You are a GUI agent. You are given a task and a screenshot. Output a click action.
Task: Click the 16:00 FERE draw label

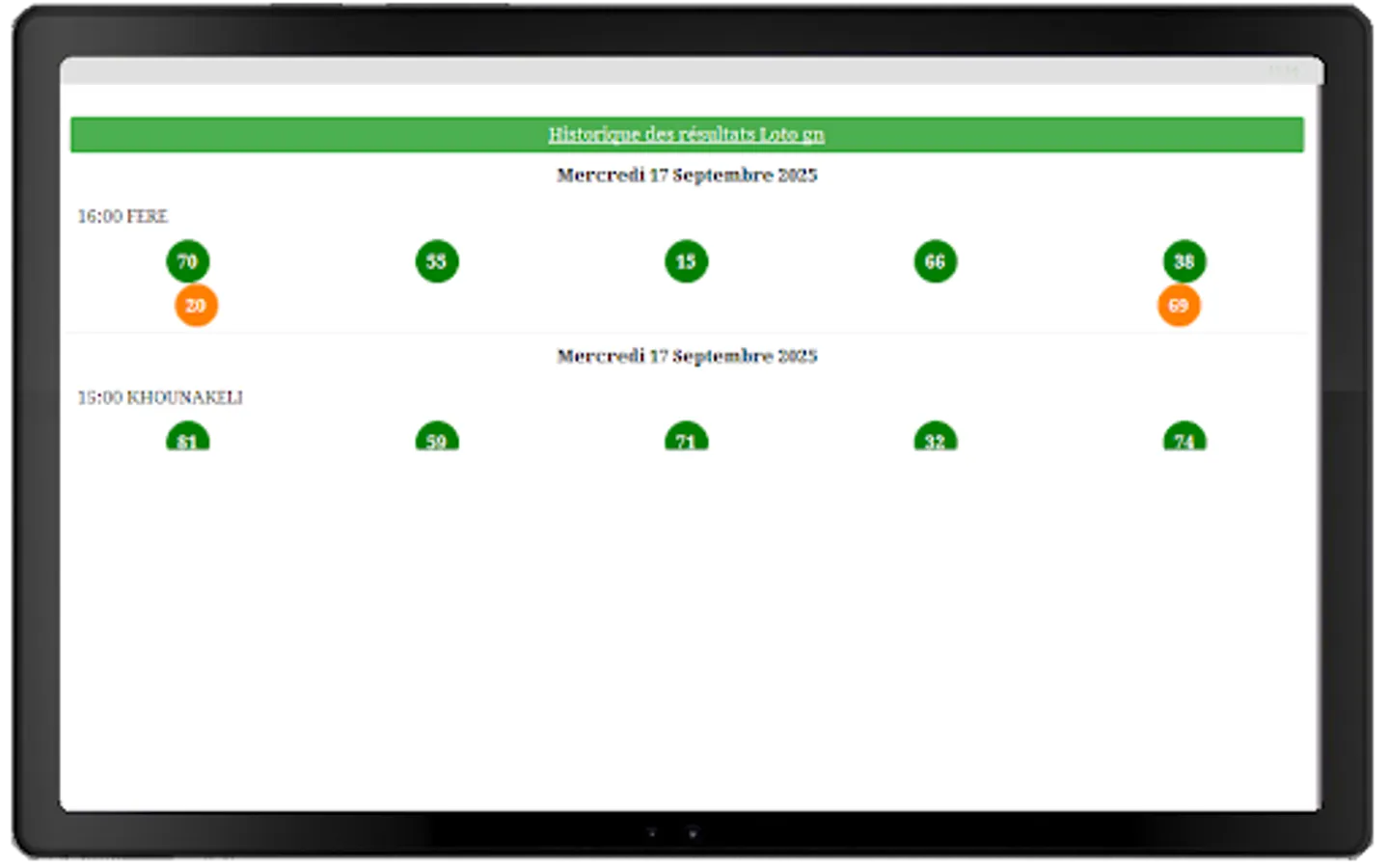click(123, 216)
